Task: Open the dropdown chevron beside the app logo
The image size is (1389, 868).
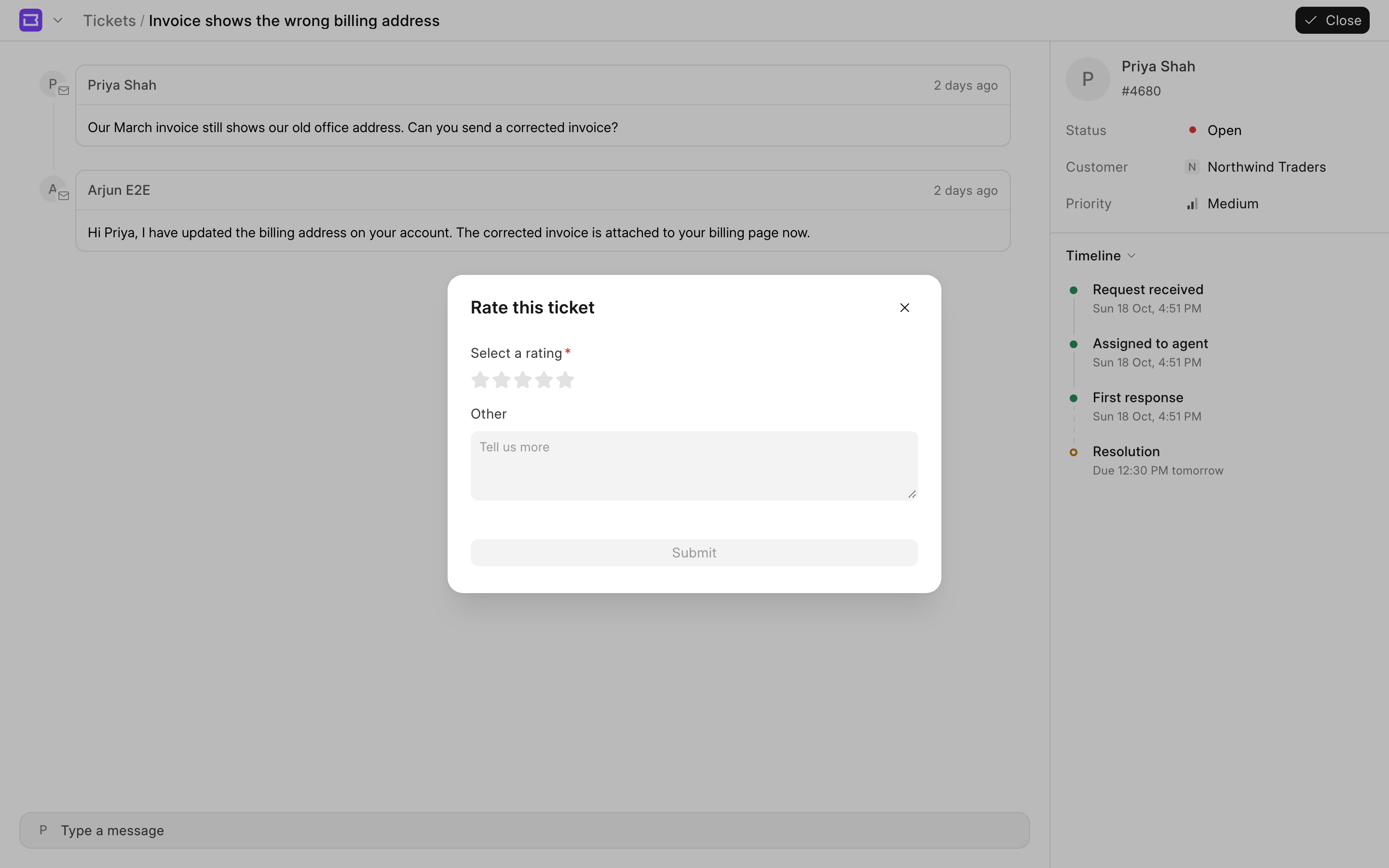Action: click(57, 20)
